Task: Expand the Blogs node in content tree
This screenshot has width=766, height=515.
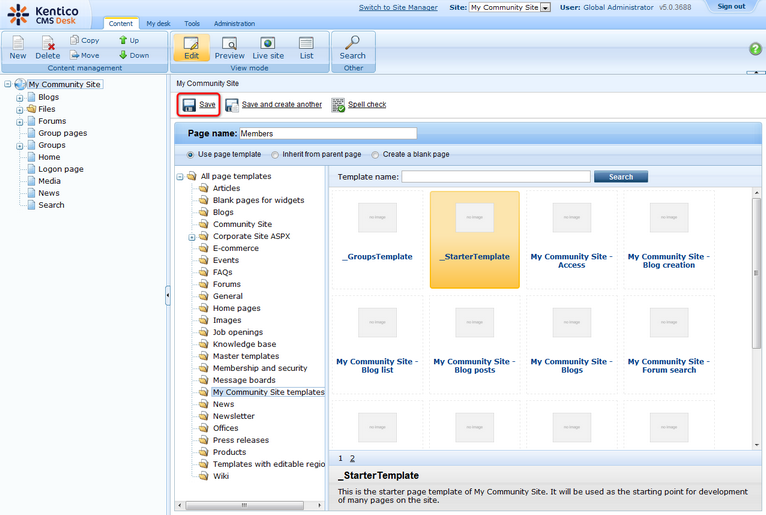Action: click(19, 98)
